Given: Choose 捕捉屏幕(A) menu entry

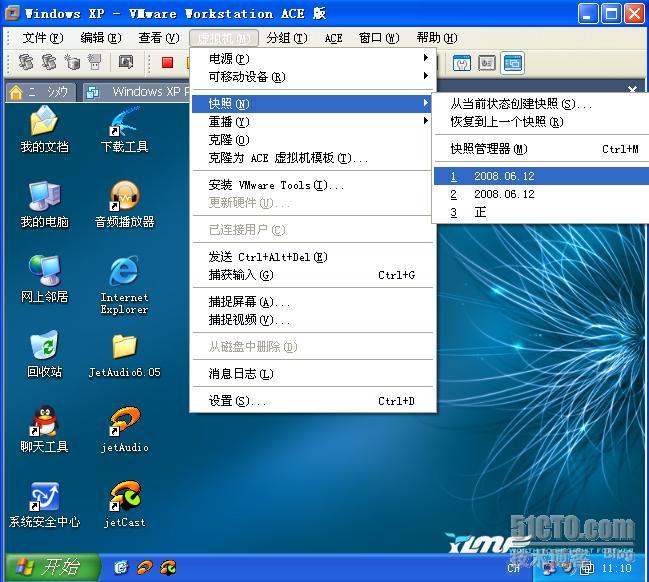Looking at the screenshot, I should [313, 302].
